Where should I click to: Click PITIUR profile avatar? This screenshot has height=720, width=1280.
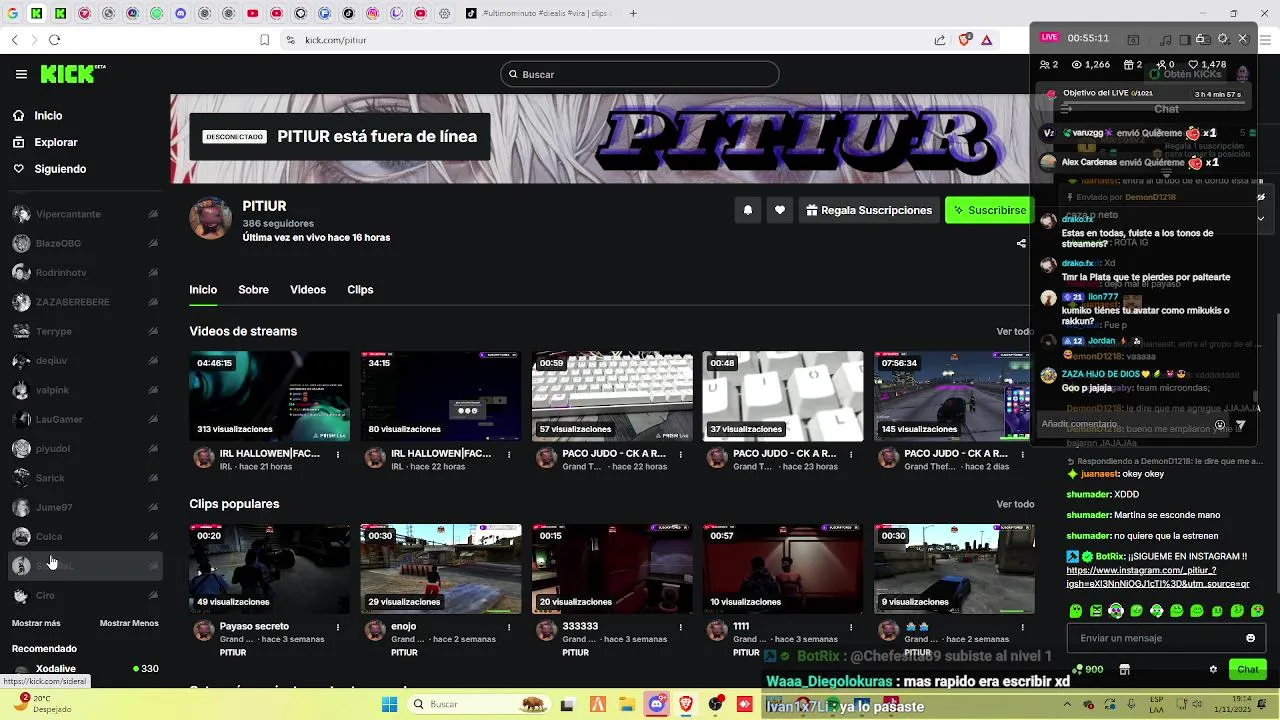click(x=210, y=217)
